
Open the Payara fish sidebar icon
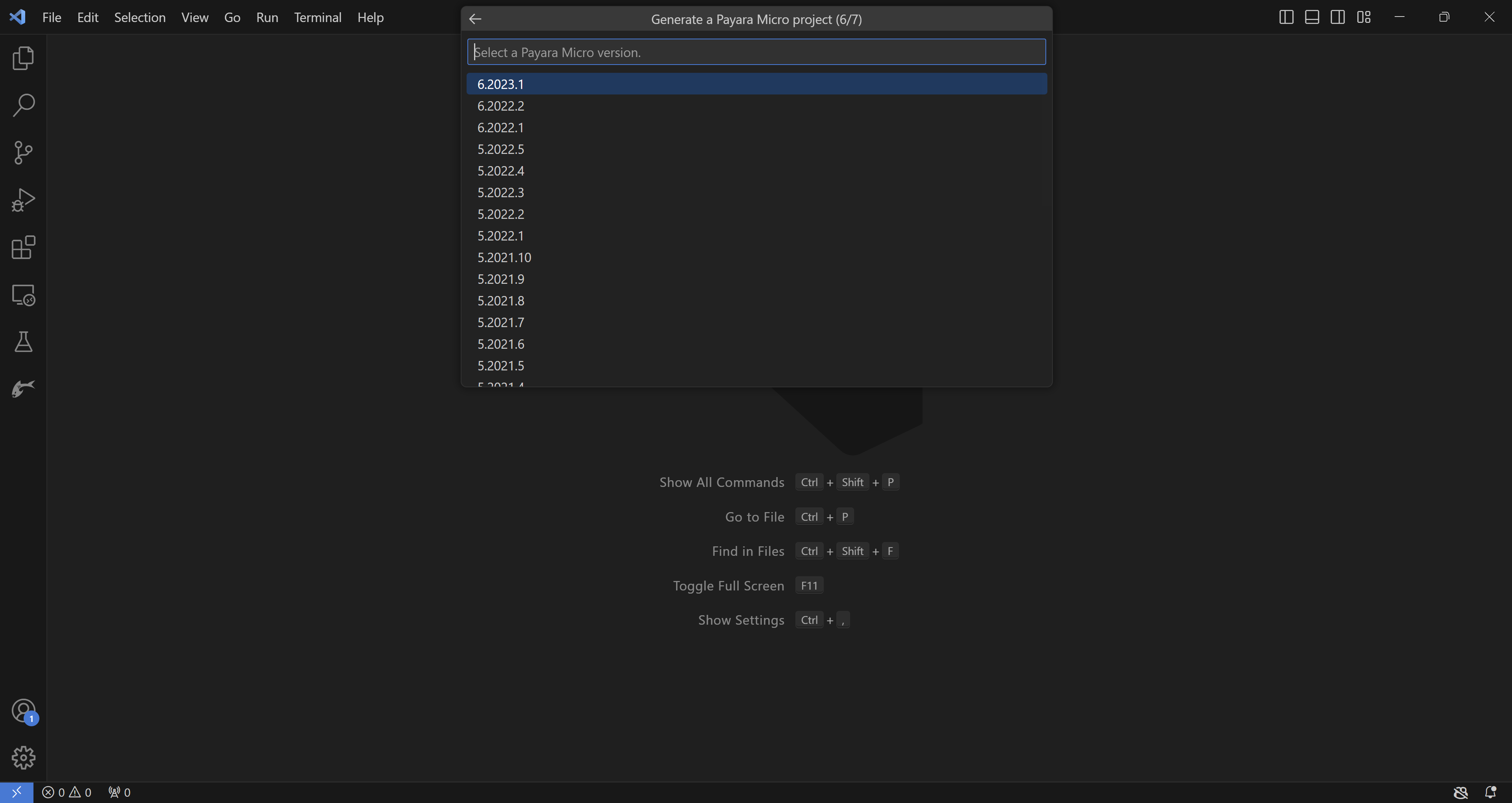24,389
